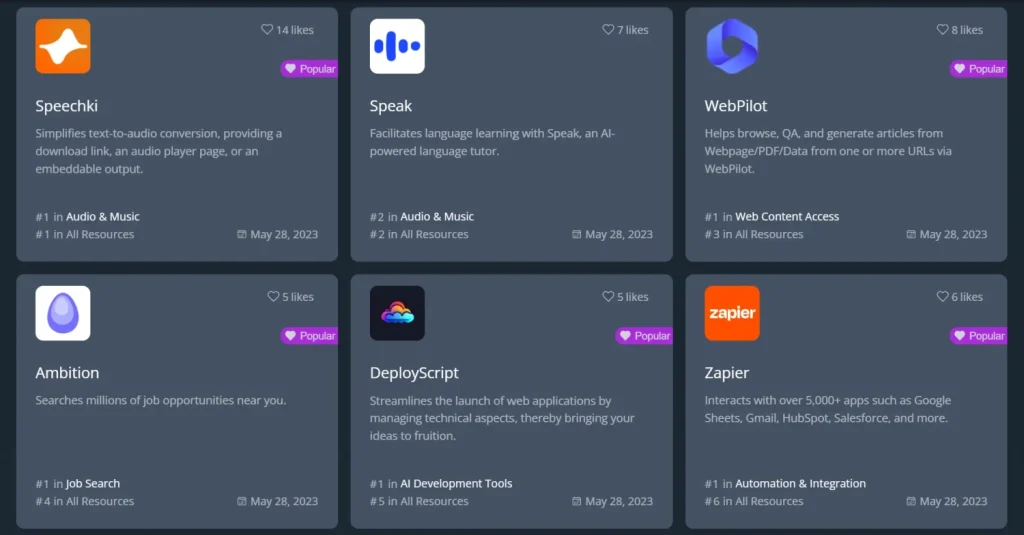1024x535 pixels.
Task: Click the calendar icon on Speechki card
Action: 242,234
